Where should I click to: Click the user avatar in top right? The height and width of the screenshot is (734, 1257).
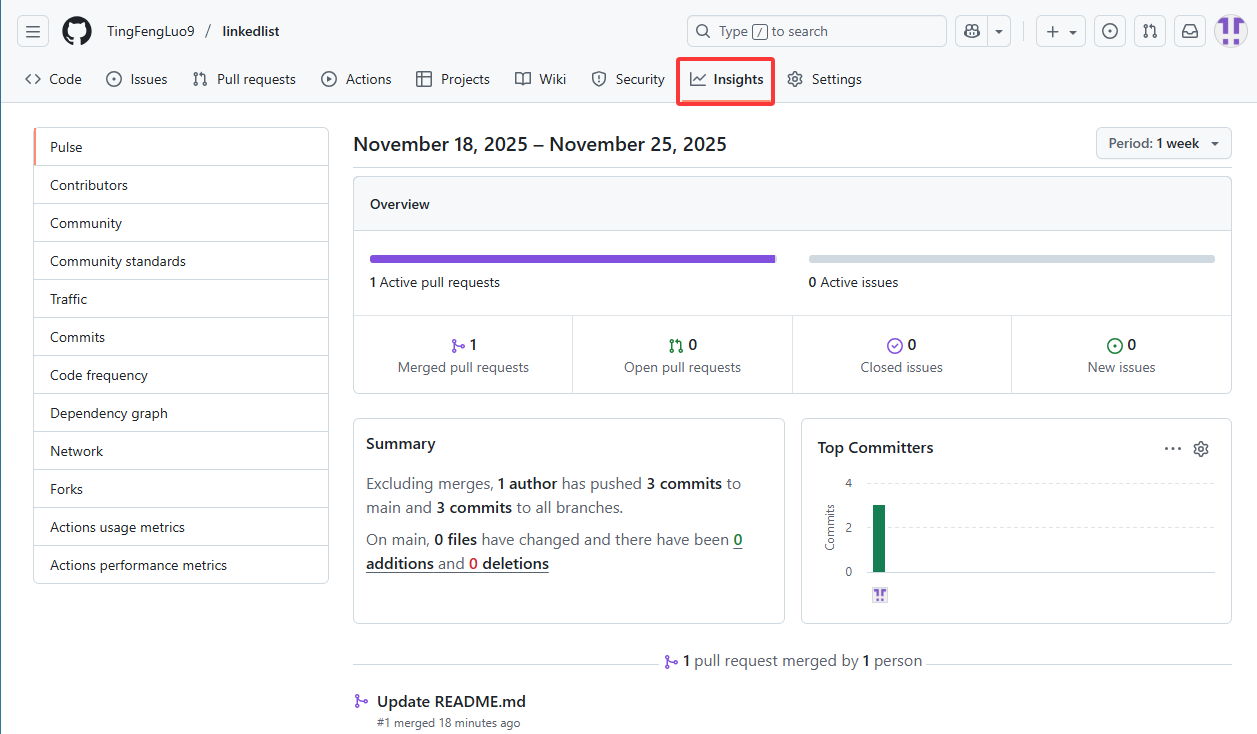(1230, 31)
